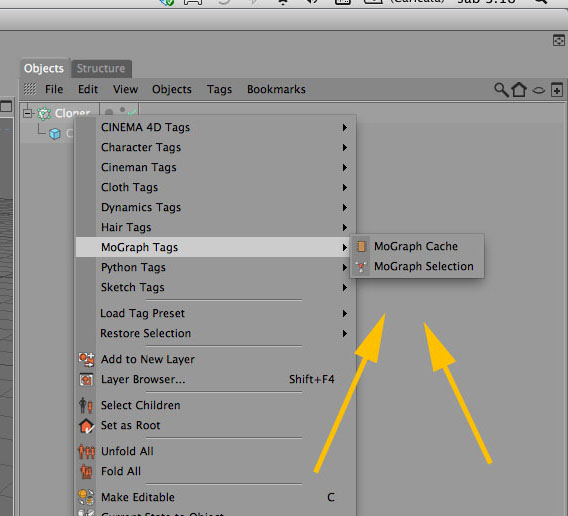This screenshot has width=568, height=516.
Task: Click the Select Children icon
Action: (x=86, y=405)
